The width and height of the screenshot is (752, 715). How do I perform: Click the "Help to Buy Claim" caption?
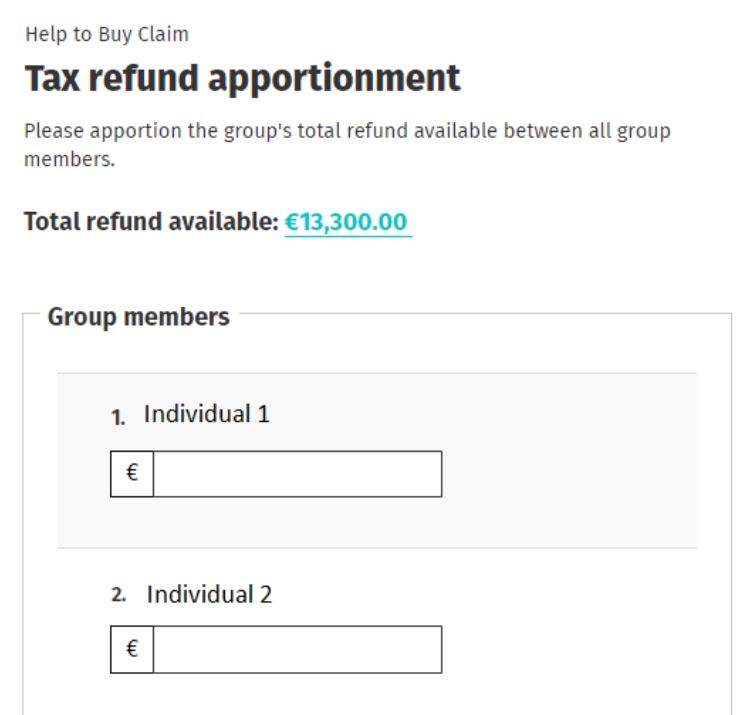pyautogui.click(x=107, y=35)
